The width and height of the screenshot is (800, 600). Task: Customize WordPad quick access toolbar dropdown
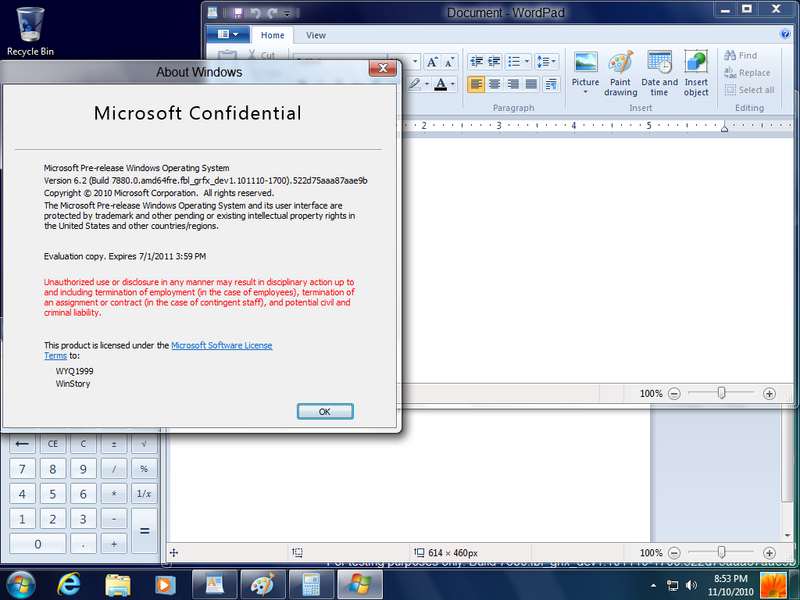(287, 13)
